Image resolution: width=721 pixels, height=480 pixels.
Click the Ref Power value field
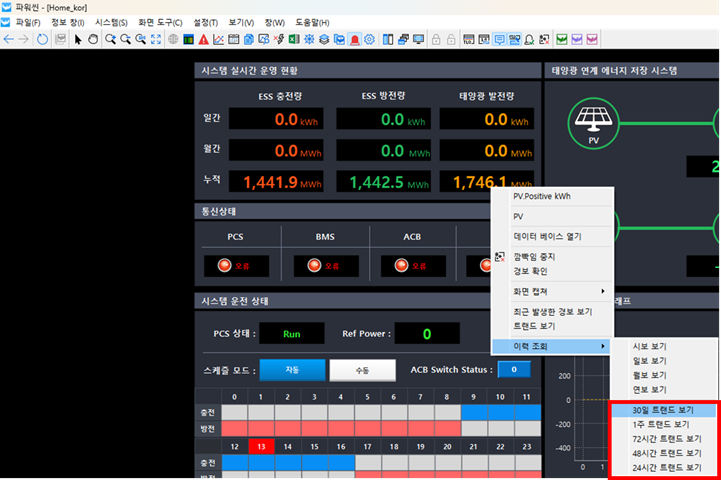coord(426,334)
